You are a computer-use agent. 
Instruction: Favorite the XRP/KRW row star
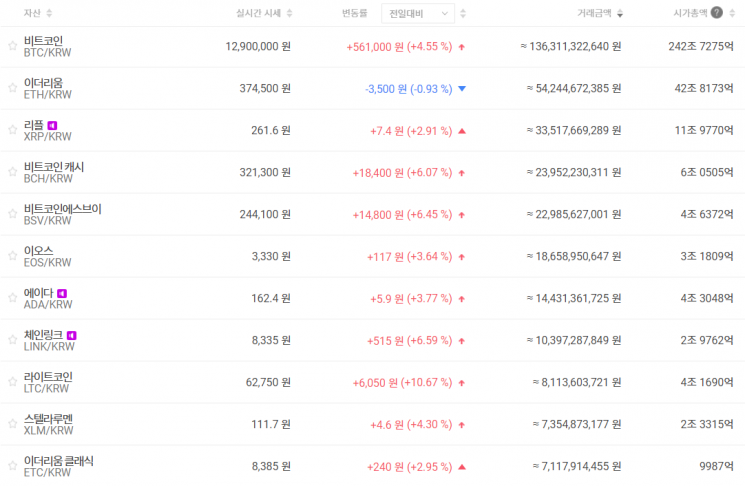tap(12, 130)
